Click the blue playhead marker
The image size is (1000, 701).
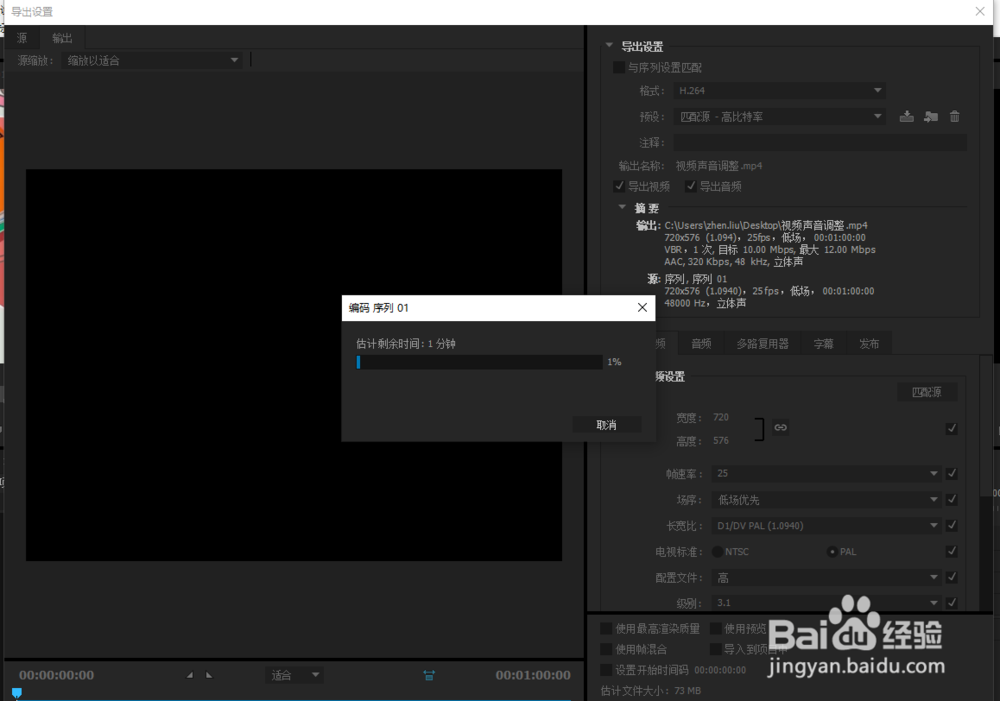pos(17,693)
